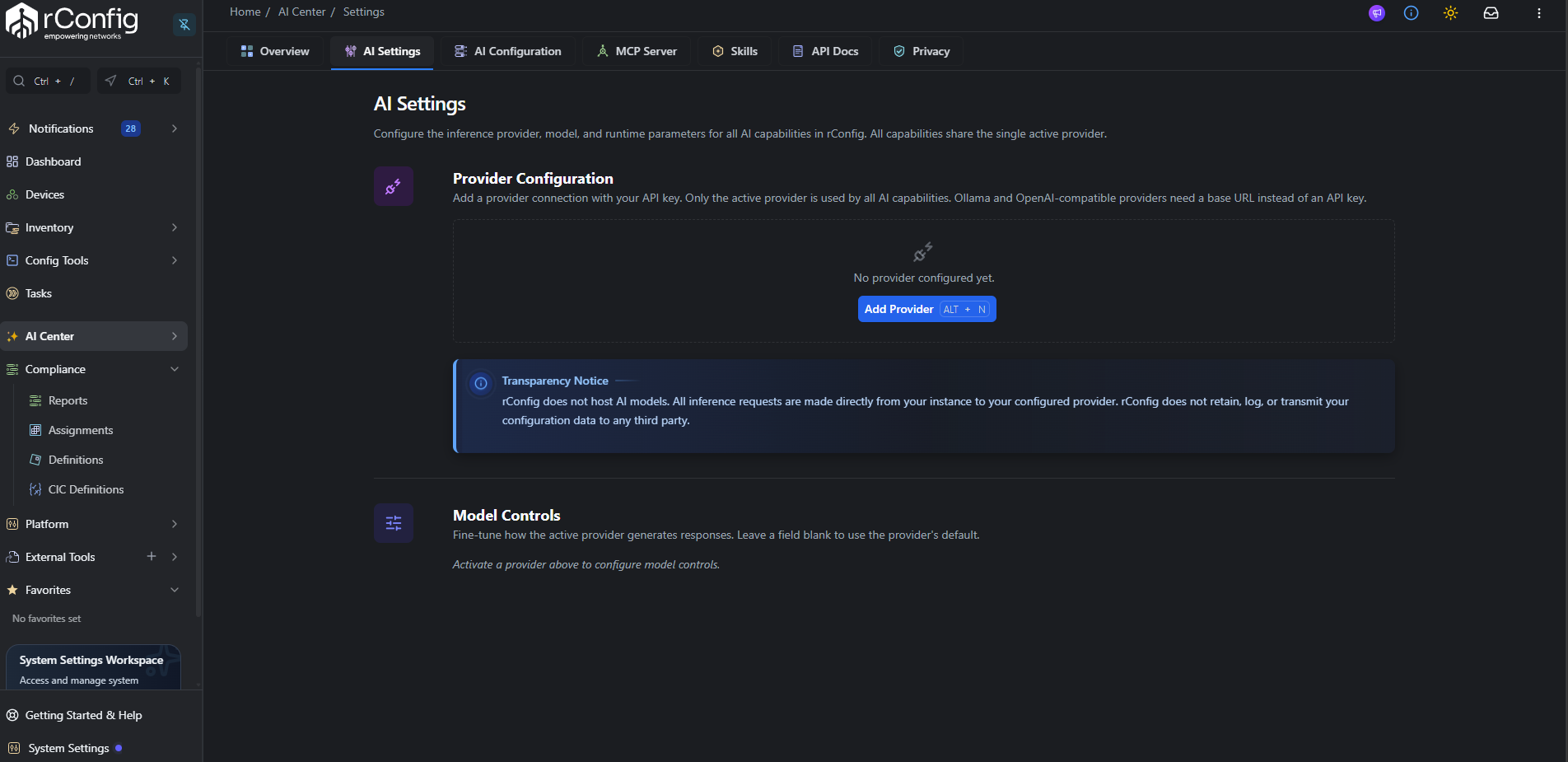The width and height of the screenshot is (1568, 762).
Task: Switch to the Overview tab
Action: 275,51
